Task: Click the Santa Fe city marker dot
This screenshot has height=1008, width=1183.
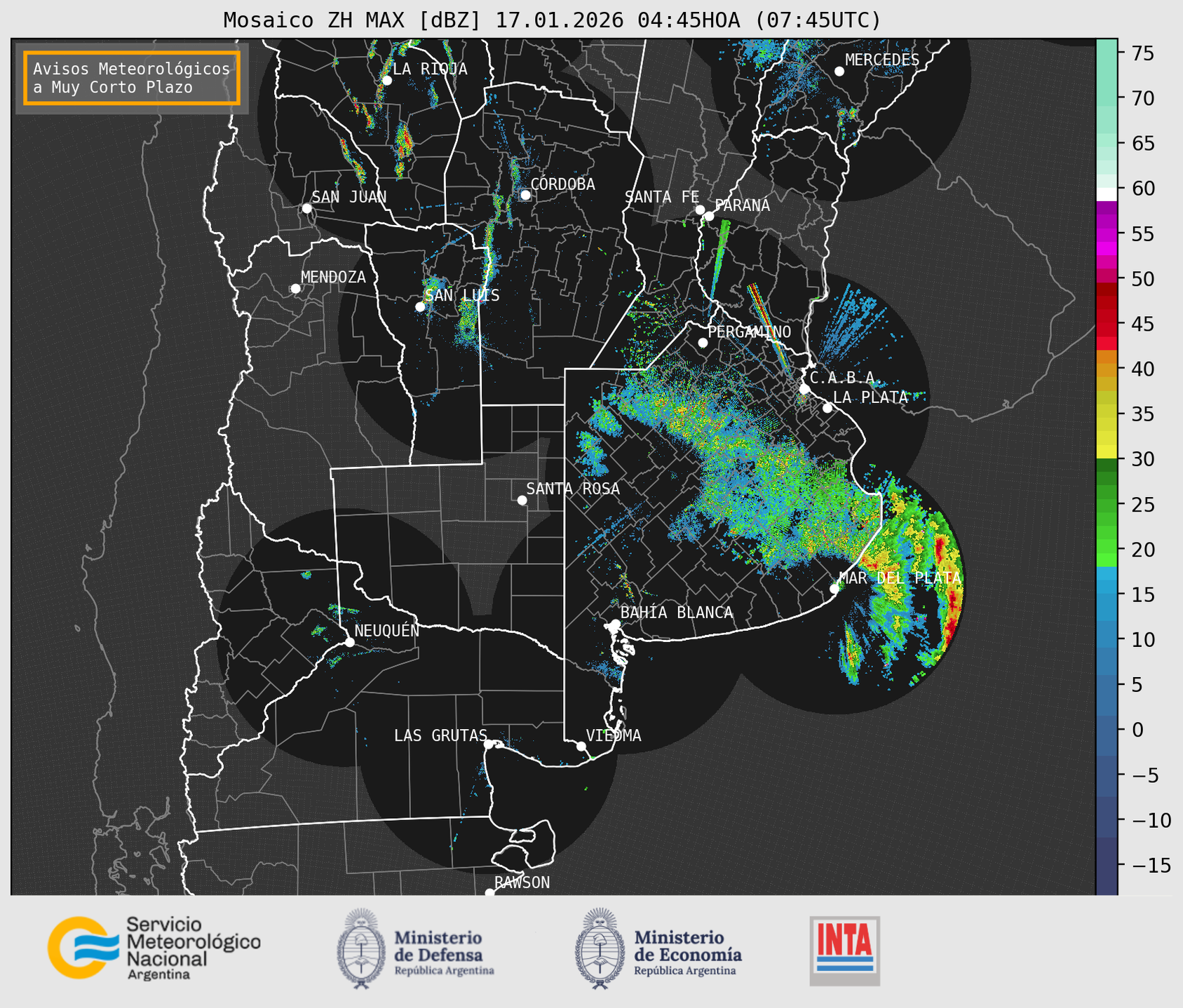Action: click(x=700, y=210)
